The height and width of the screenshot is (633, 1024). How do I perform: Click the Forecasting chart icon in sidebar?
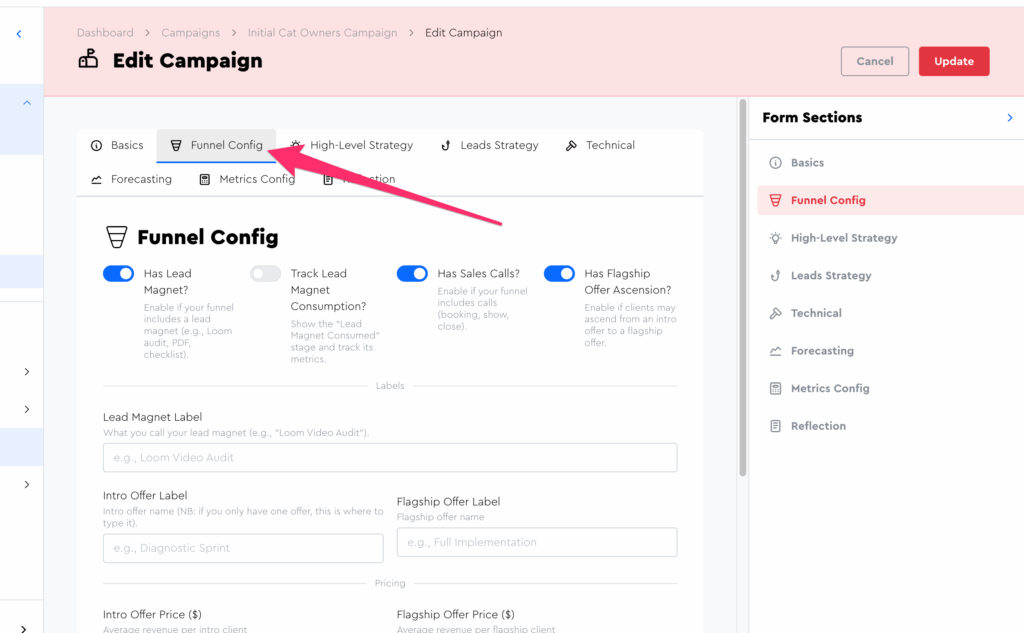point(775,351)
